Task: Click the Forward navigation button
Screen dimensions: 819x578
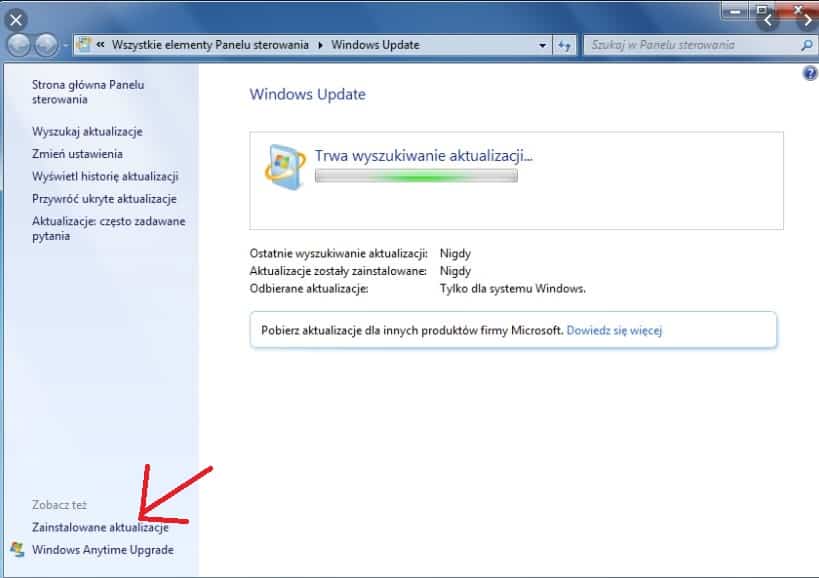Action: click(x=46, y=45)
